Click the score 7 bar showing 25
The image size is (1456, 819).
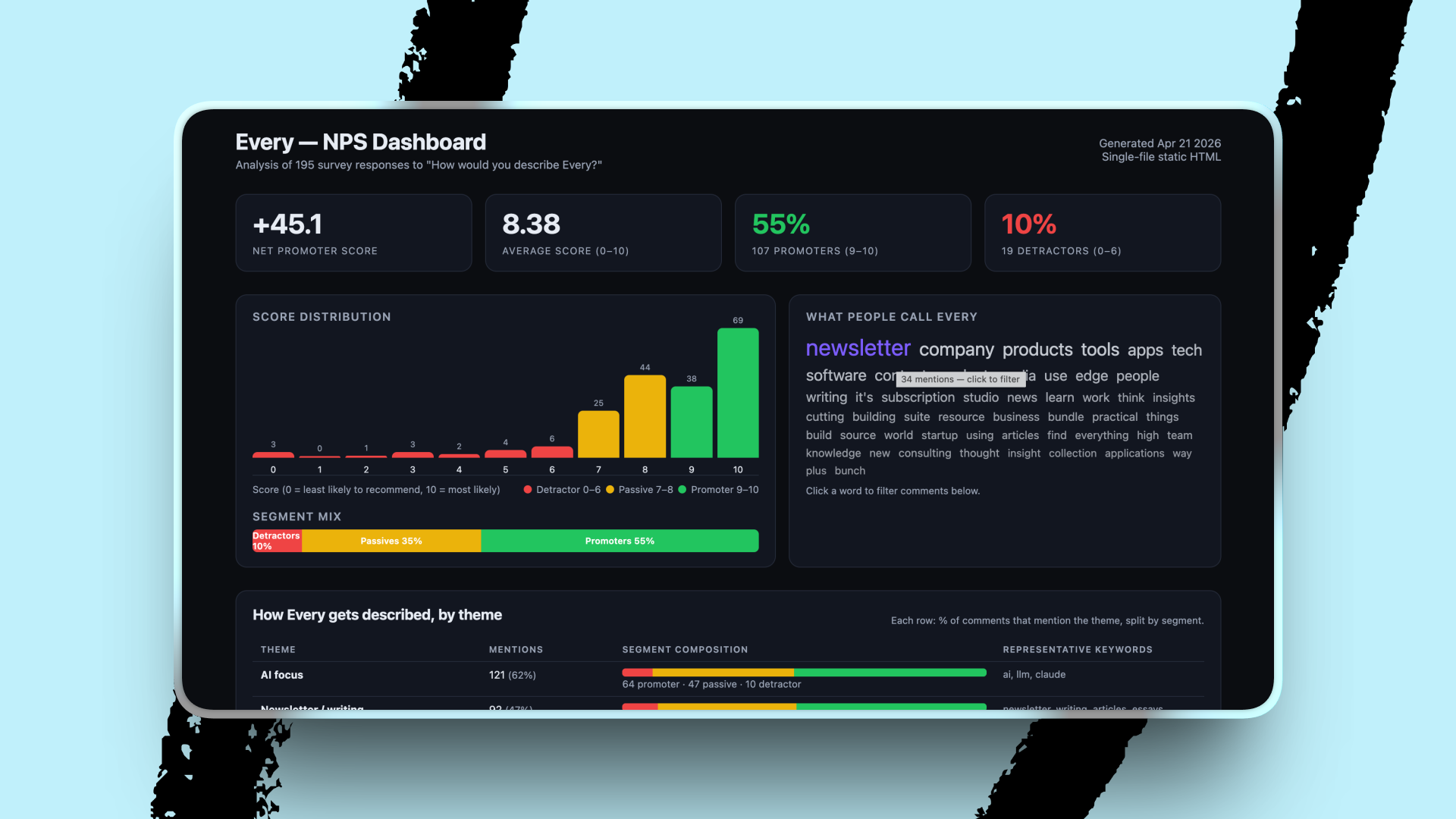pos(598,434)
